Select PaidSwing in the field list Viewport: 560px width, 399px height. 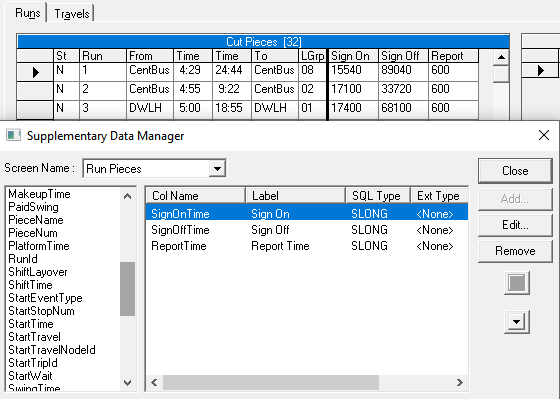(33, 207)
